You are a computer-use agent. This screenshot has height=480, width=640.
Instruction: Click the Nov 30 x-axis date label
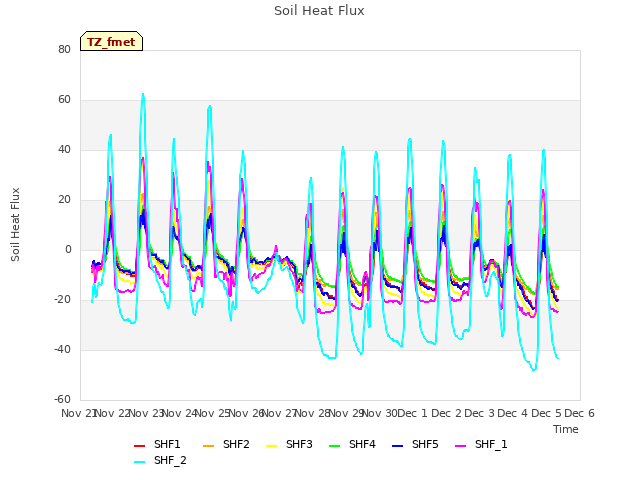[x=379, y=413]
